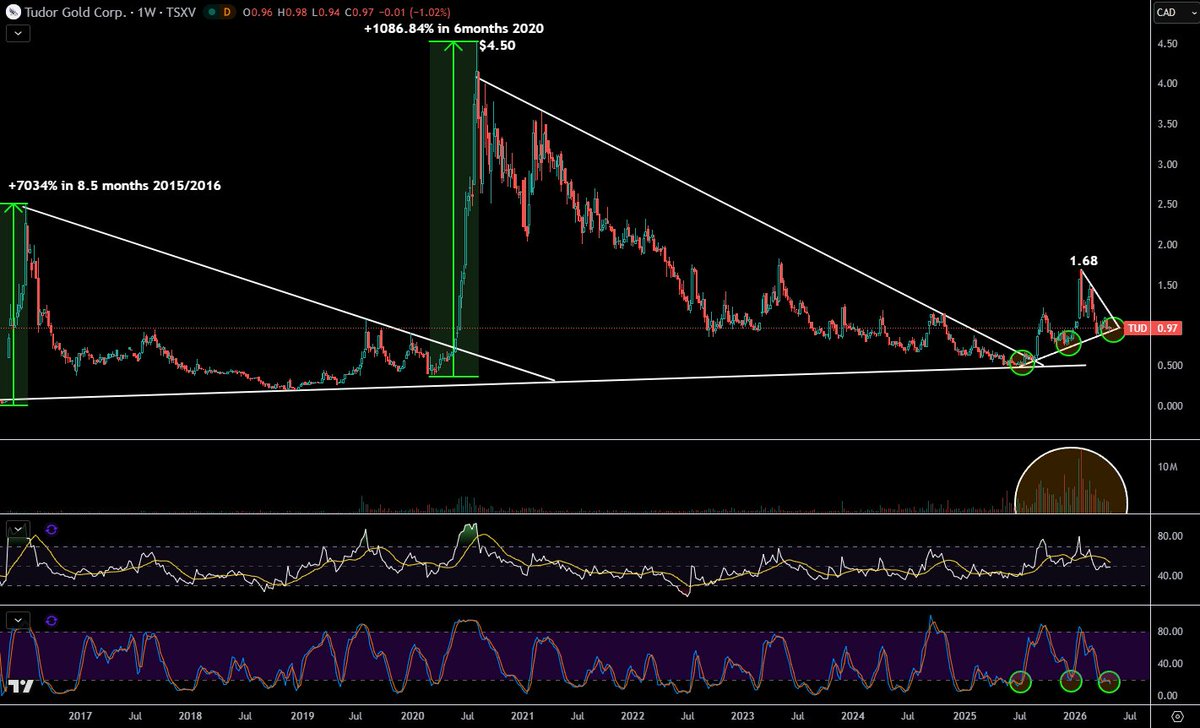This screenshot has width=1200, height=728.
Task: Click the Tudor Gold Corp. logo icon
Action: point(13,13)
